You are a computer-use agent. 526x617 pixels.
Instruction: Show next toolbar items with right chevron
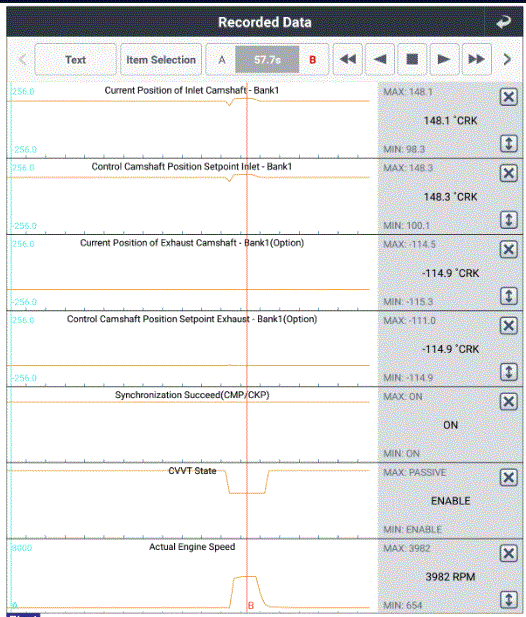click(x=508, y=59)
